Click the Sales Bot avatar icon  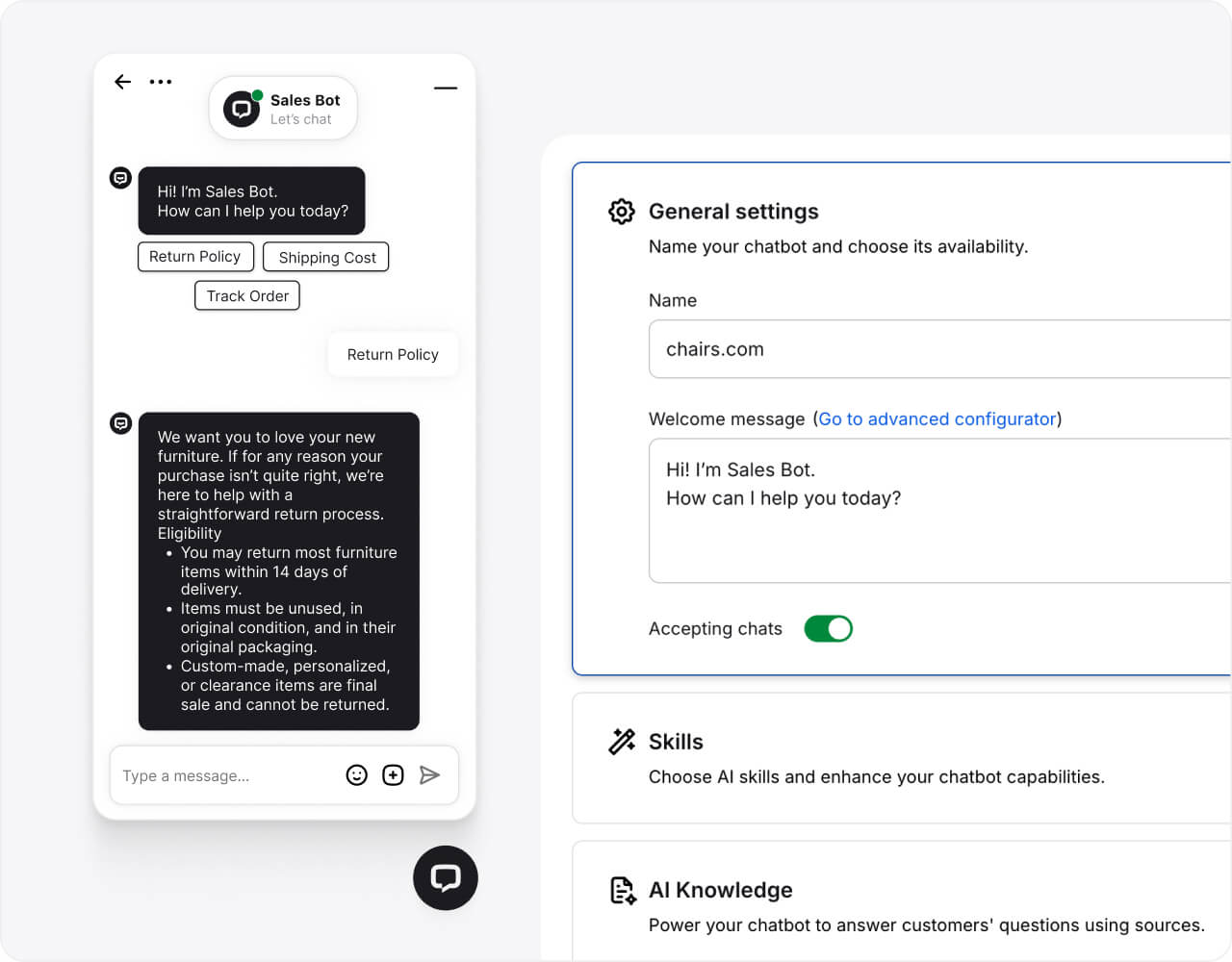tap(243, 109)
